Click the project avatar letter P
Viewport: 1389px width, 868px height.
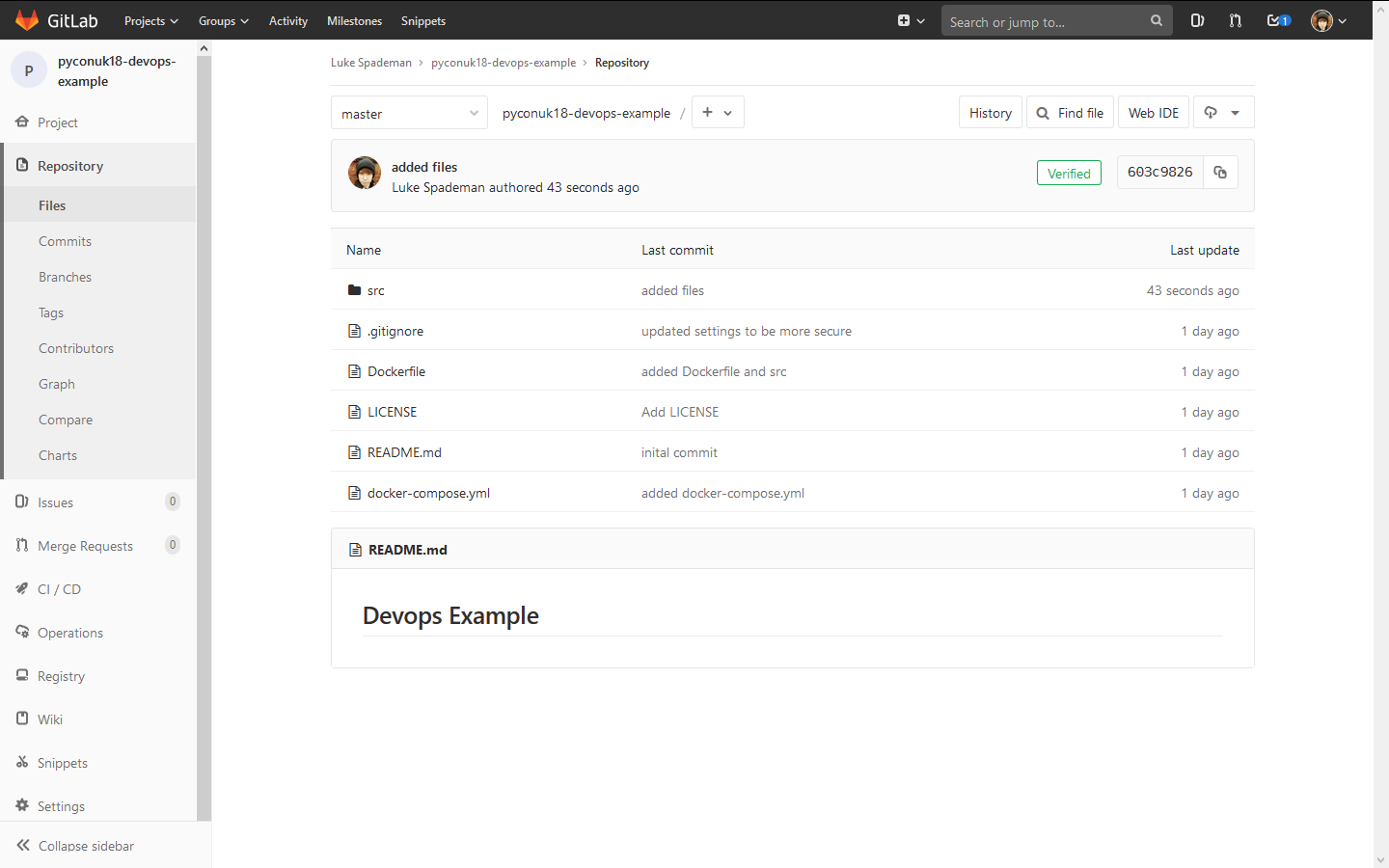click(x=29, y=70)
